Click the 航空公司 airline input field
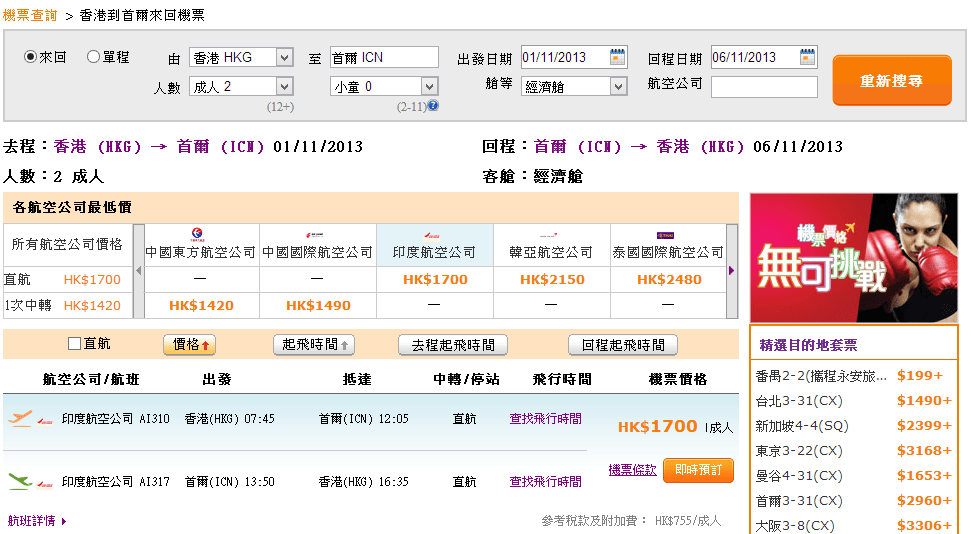The width and height of the screenshot is (971, 534). [x=764, y=87]
